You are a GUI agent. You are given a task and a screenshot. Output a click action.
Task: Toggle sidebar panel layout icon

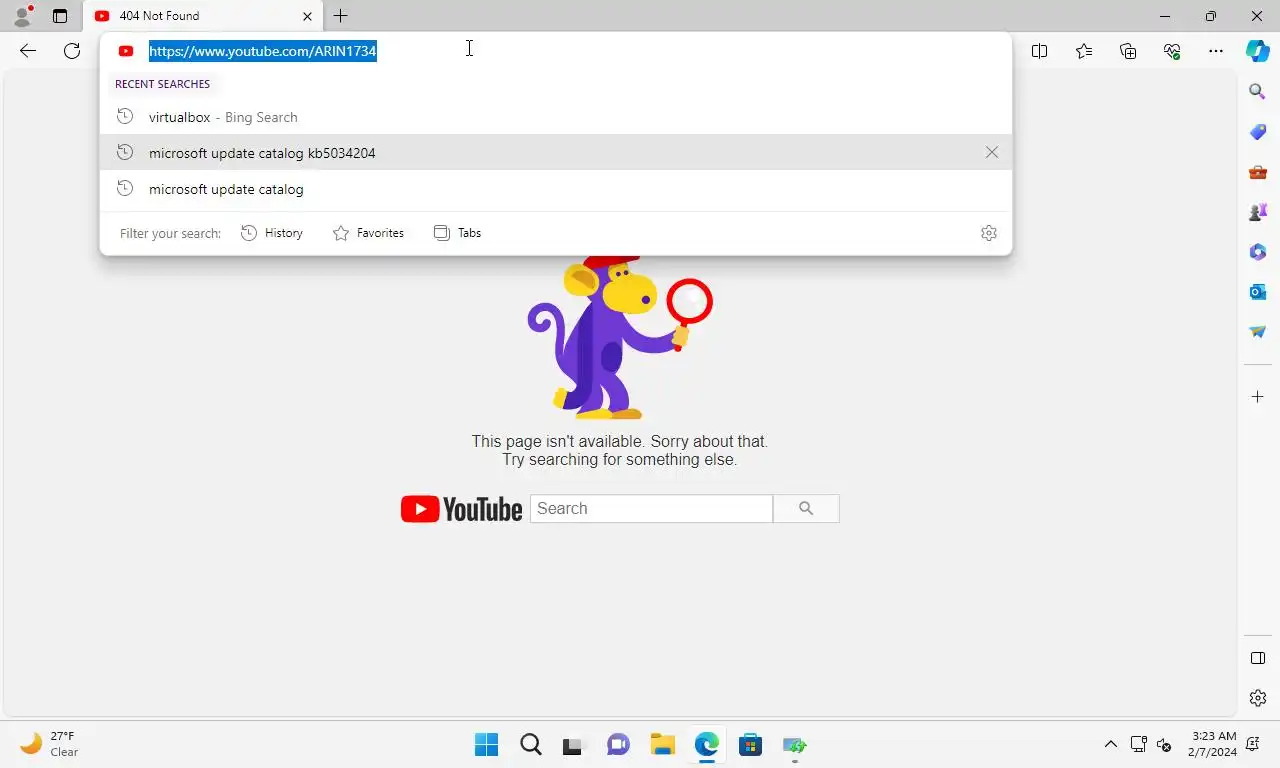coord(1258,658)
